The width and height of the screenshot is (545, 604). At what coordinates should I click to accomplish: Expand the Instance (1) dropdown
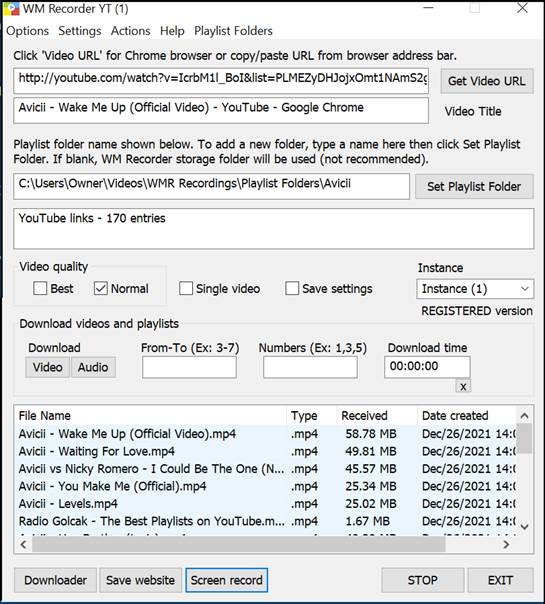point(475,289)
